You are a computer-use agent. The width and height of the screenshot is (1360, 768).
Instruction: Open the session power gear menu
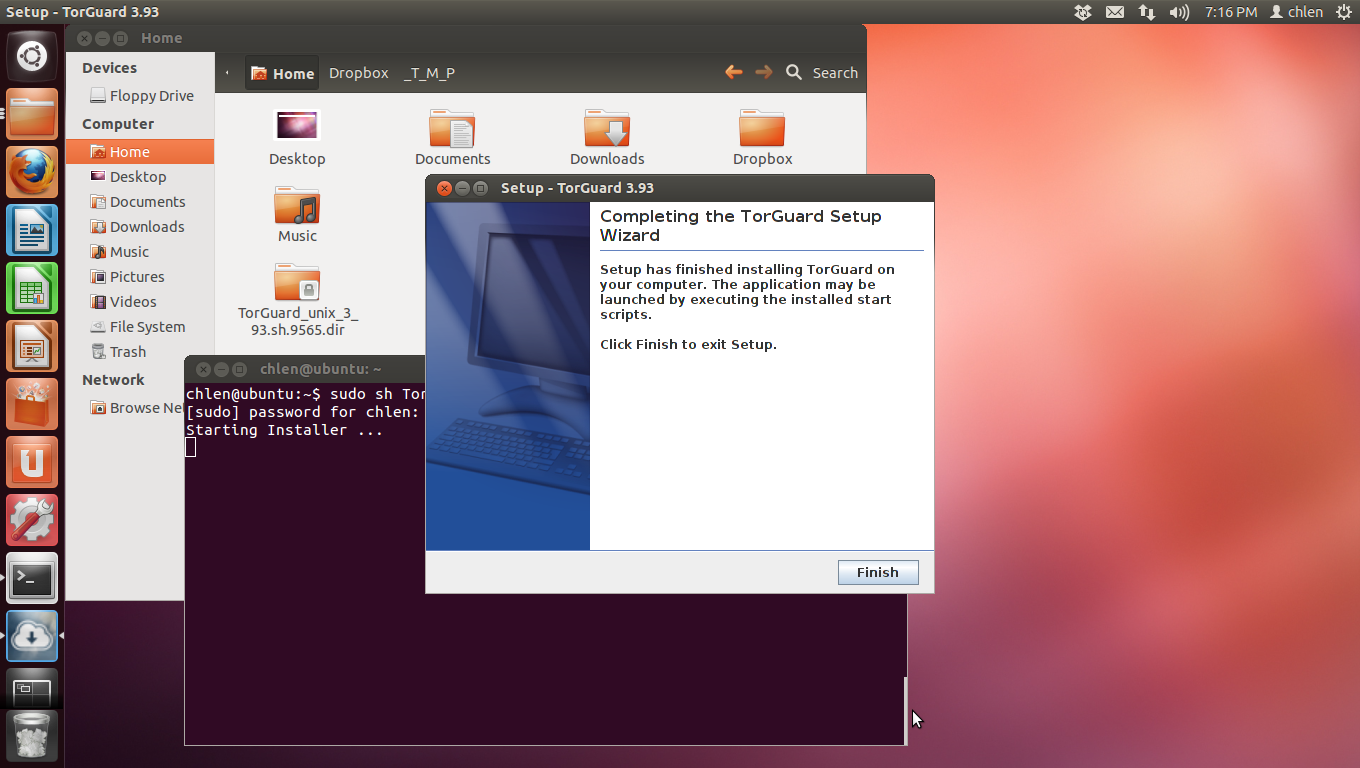1343,12
